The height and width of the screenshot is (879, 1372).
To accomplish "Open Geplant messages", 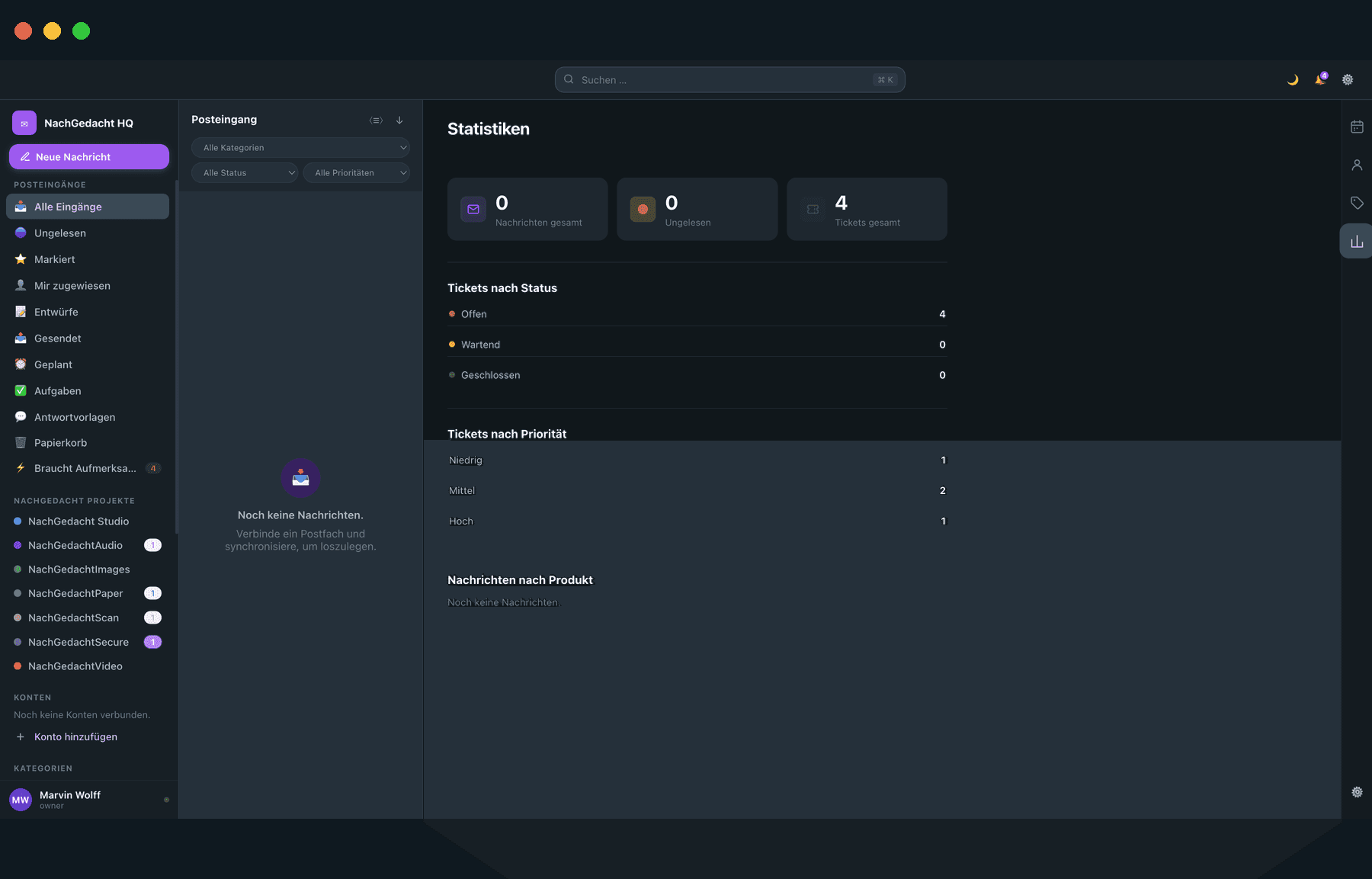I will pyautogui.click(x=88, y=364).
